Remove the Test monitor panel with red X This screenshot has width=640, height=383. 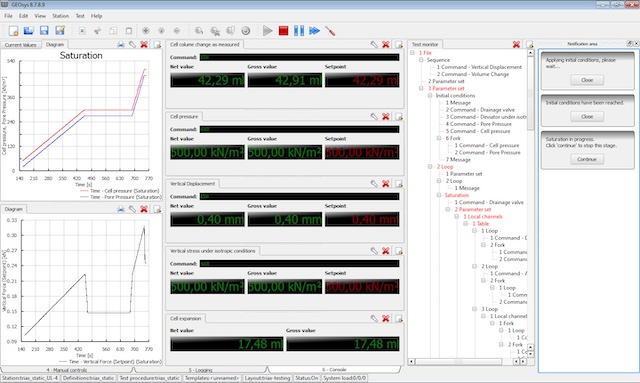(x=516, y=45)
